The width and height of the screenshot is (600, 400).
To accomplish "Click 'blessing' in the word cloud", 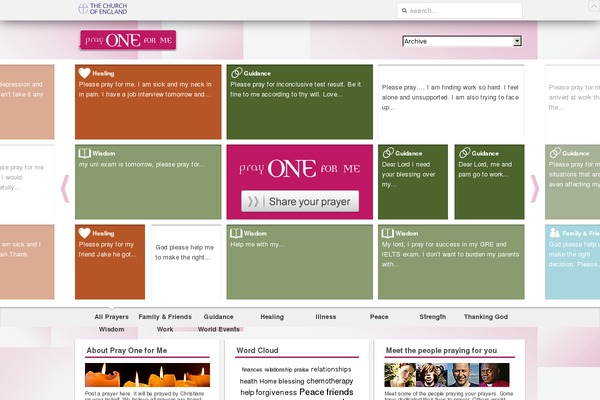I will coord(291,381).
